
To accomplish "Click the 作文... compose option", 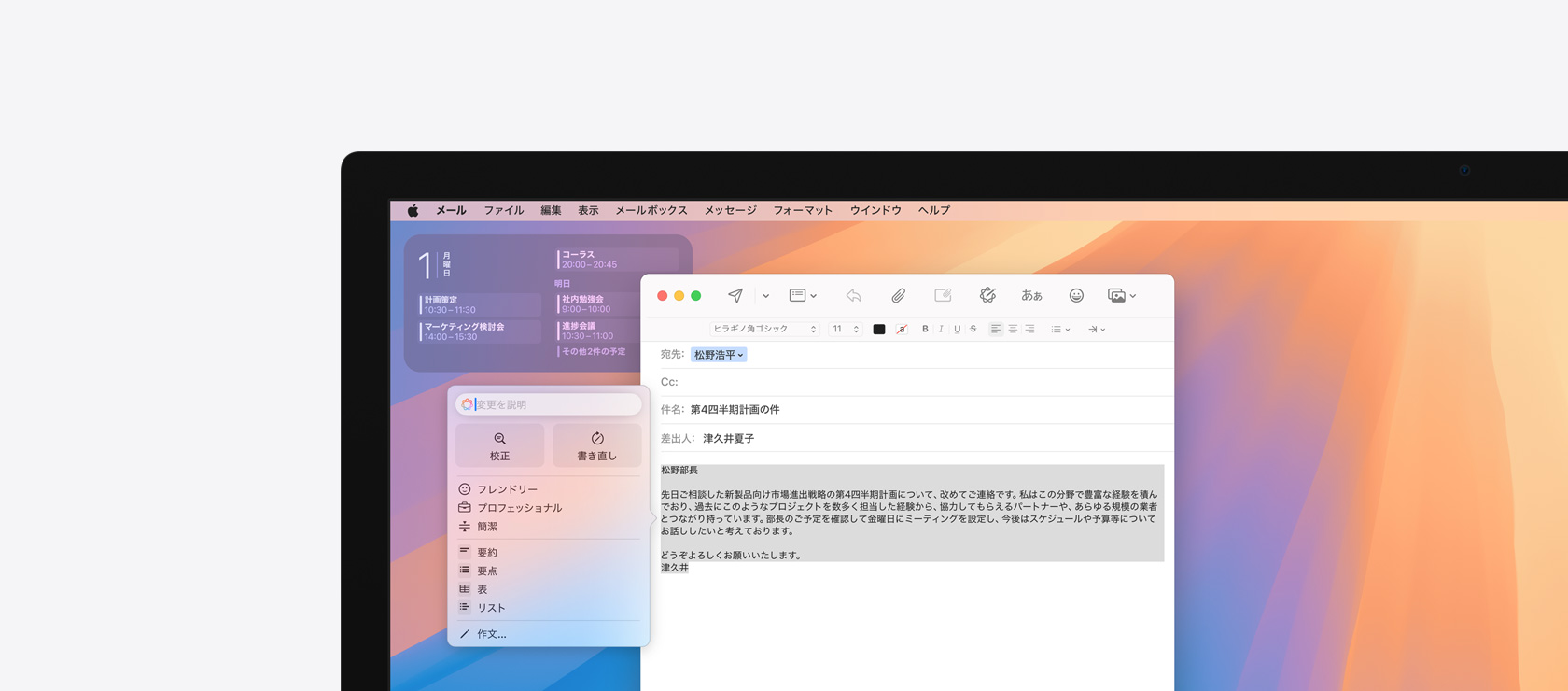I will pyautogui.click(x=491, y=634).
